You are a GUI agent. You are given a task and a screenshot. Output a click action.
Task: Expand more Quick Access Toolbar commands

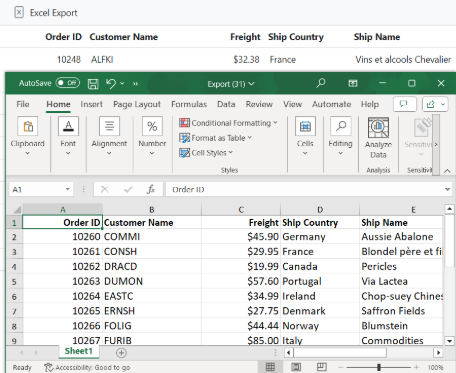coord(135,83)
